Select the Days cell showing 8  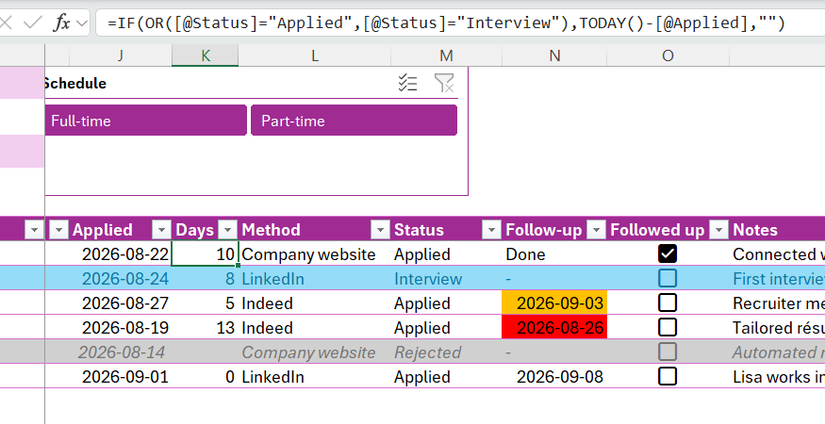pos(205,279)
